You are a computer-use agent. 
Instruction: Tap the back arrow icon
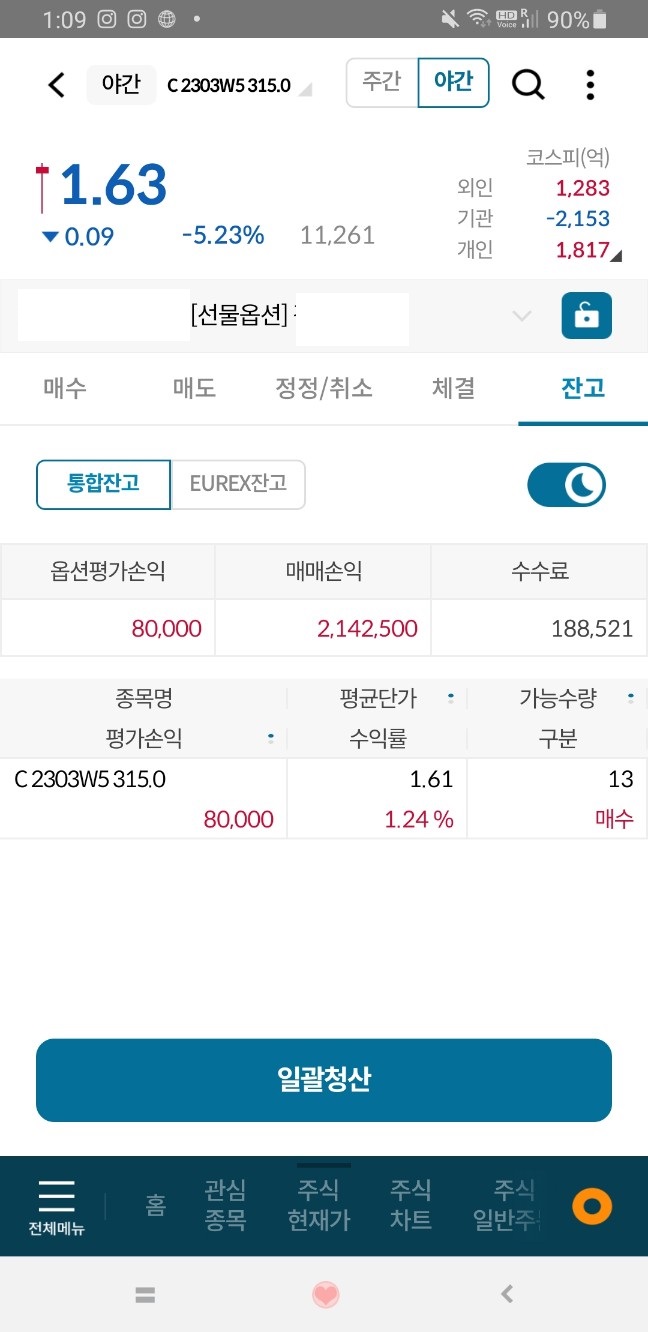[x=57, y=85]
